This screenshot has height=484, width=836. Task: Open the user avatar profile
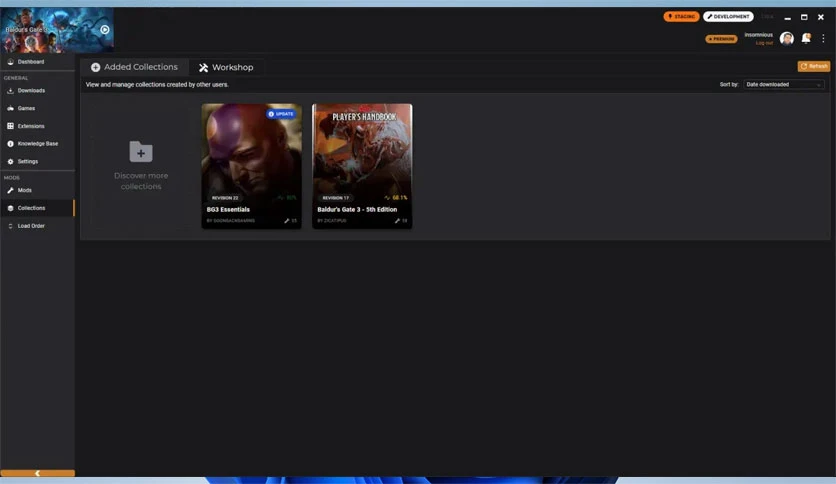[787, 38]
